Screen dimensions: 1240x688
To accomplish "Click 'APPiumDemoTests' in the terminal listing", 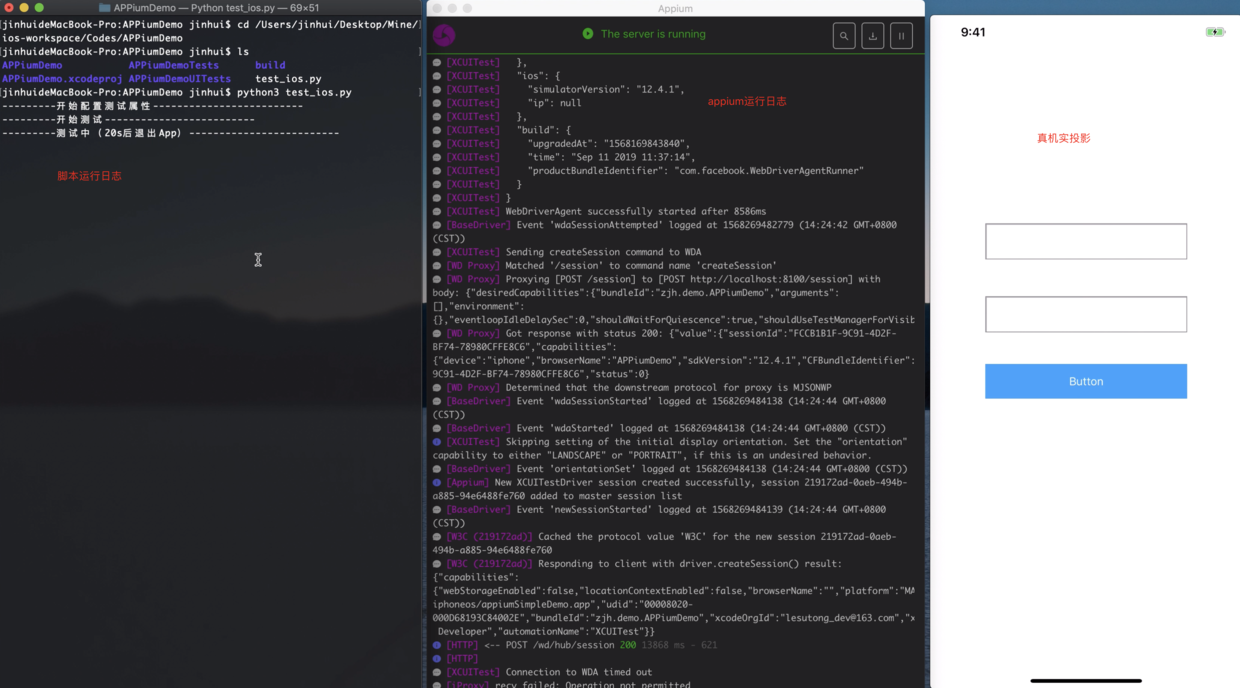I will tap(173, 65).
